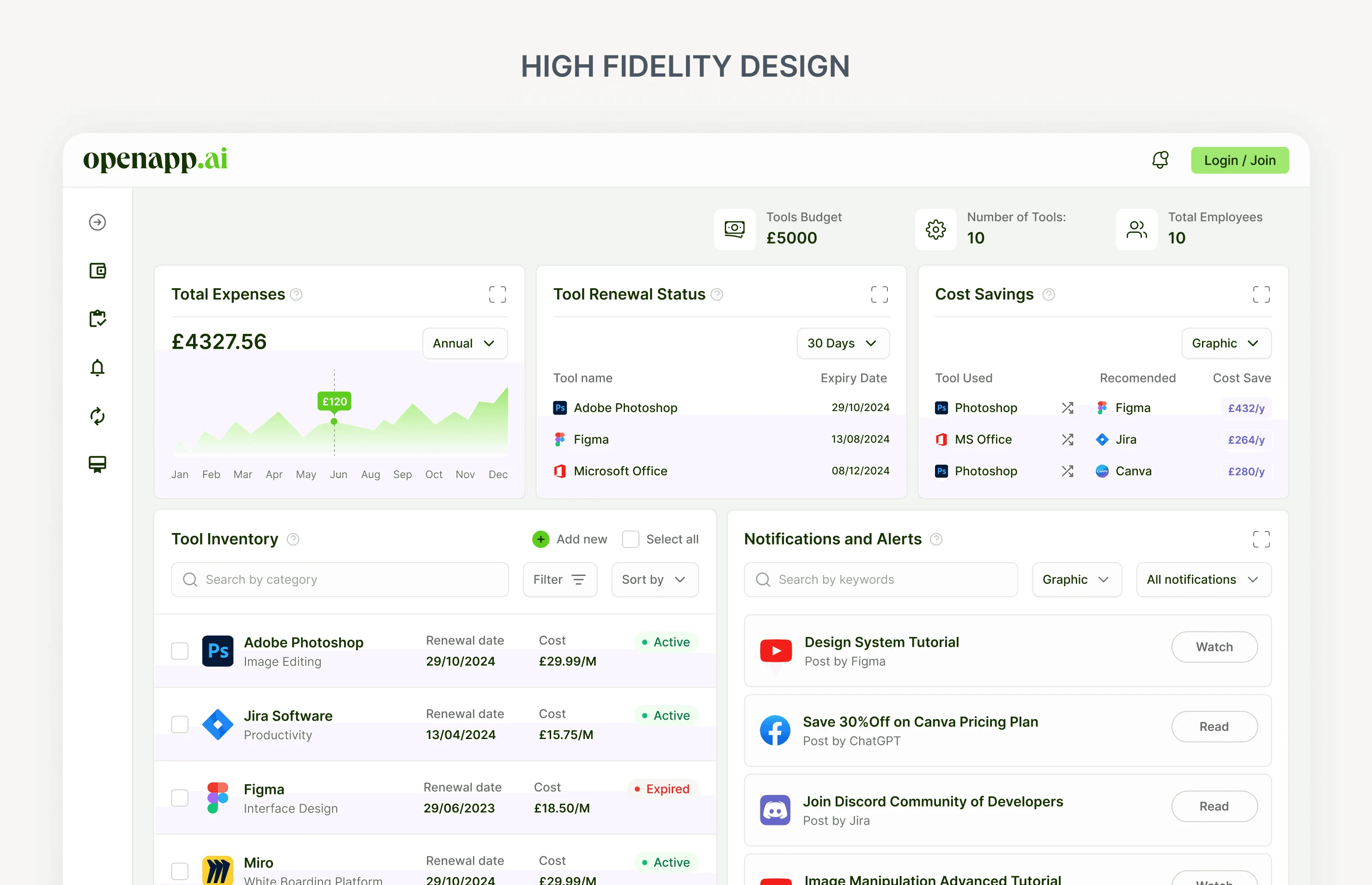The image size is (1372, 885).
Task: Open the card/billing icon in sidebar
Action: (97, 464)
